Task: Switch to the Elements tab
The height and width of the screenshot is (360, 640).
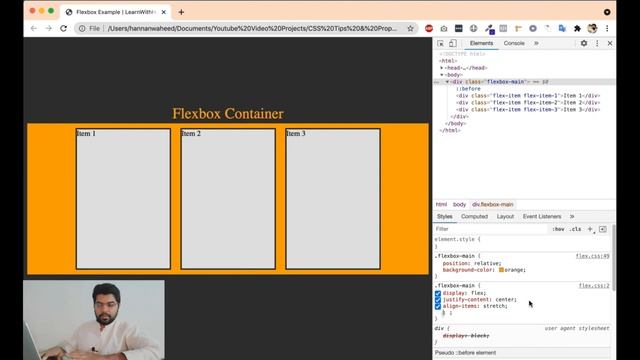Action: point(481,43)
